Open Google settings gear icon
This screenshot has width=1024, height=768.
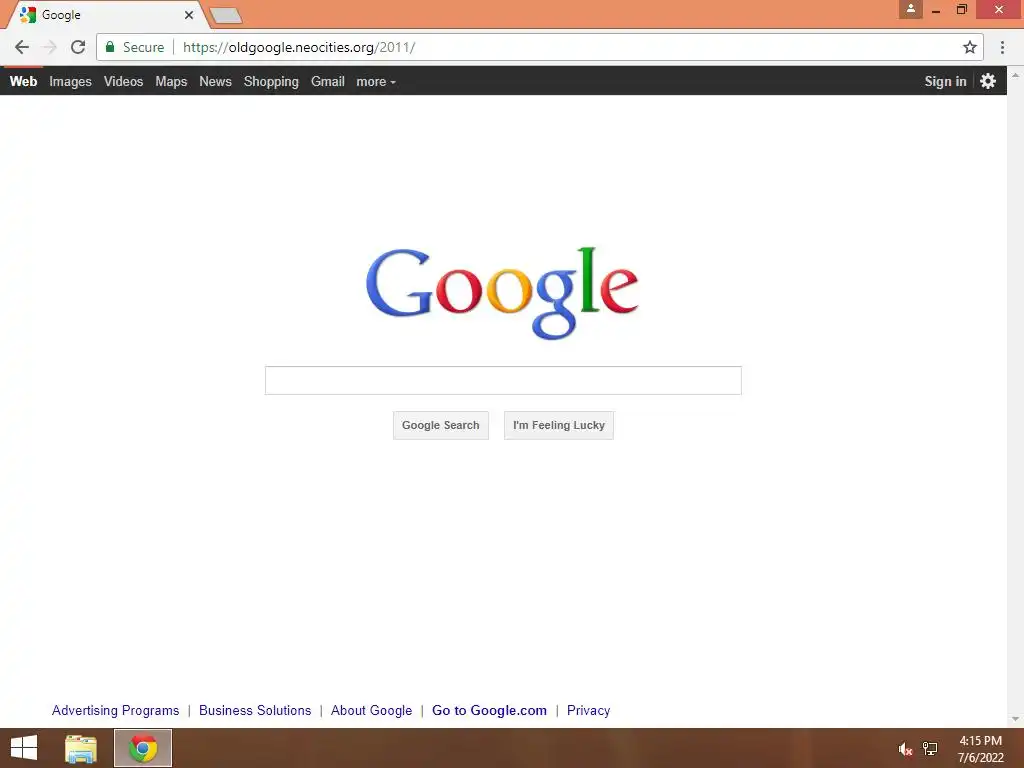pos(988,81)
